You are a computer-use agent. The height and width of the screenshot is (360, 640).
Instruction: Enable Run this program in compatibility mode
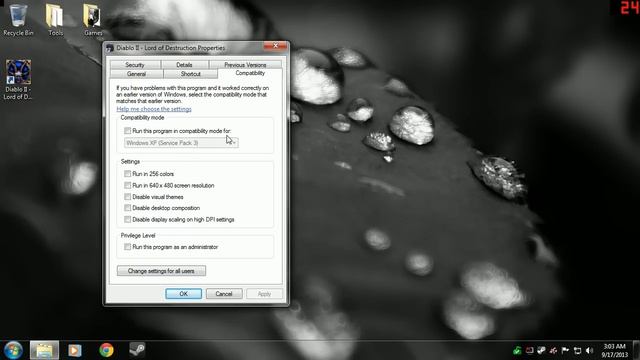tap(128, 131)
